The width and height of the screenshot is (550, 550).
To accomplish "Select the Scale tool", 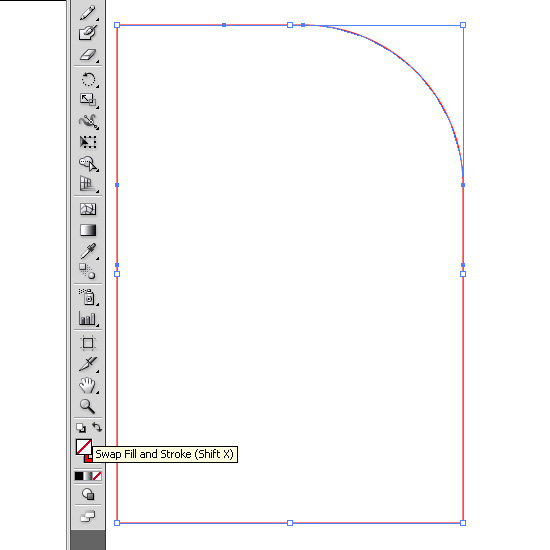I will click(x=88, y=100).
